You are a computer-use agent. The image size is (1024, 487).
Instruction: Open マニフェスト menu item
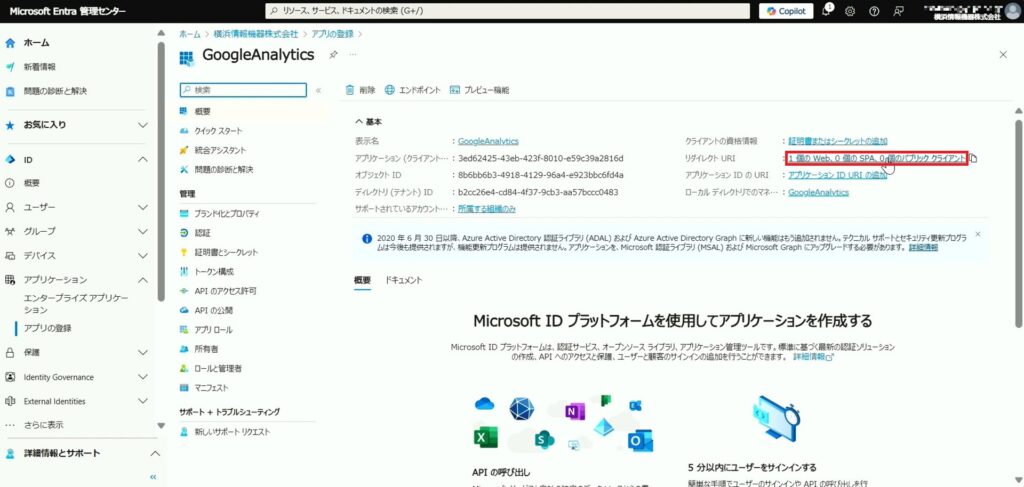(212, 388)
